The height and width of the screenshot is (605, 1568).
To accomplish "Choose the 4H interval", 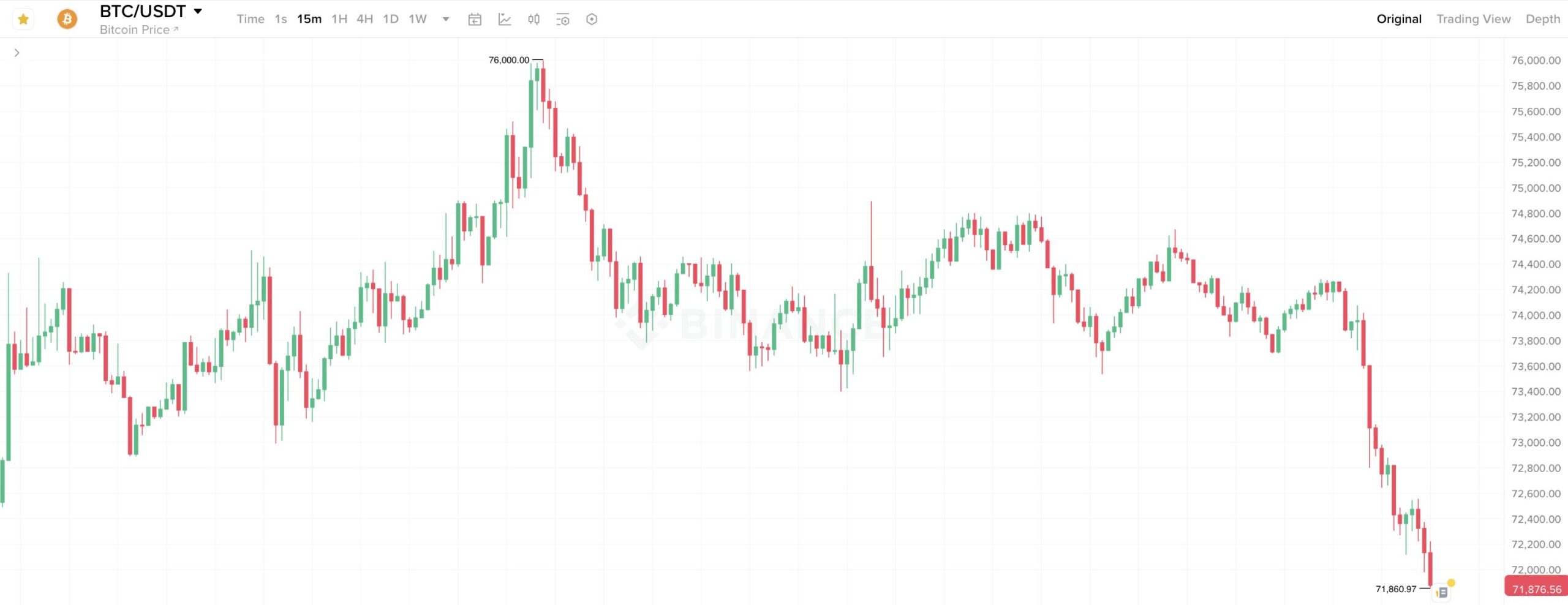I will (x=365, y=19).
